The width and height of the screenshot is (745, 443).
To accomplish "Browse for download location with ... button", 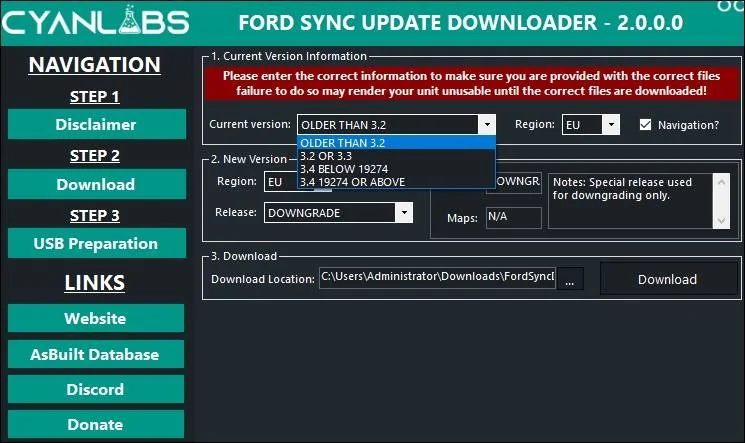I will (570, 279).
